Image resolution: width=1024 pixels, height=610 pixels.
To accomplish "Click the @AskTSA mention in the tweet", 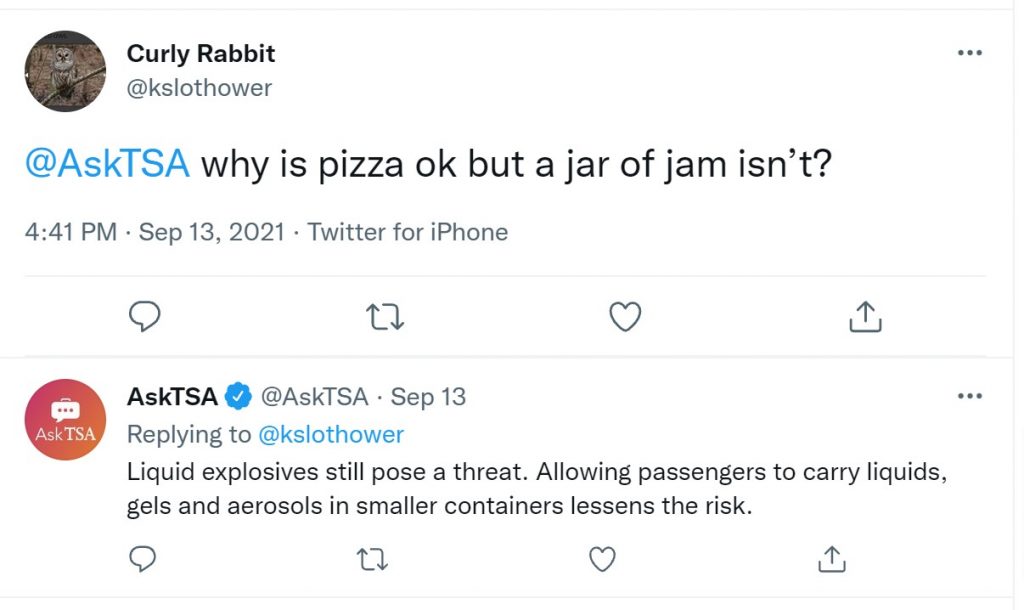I will [107, 163].
